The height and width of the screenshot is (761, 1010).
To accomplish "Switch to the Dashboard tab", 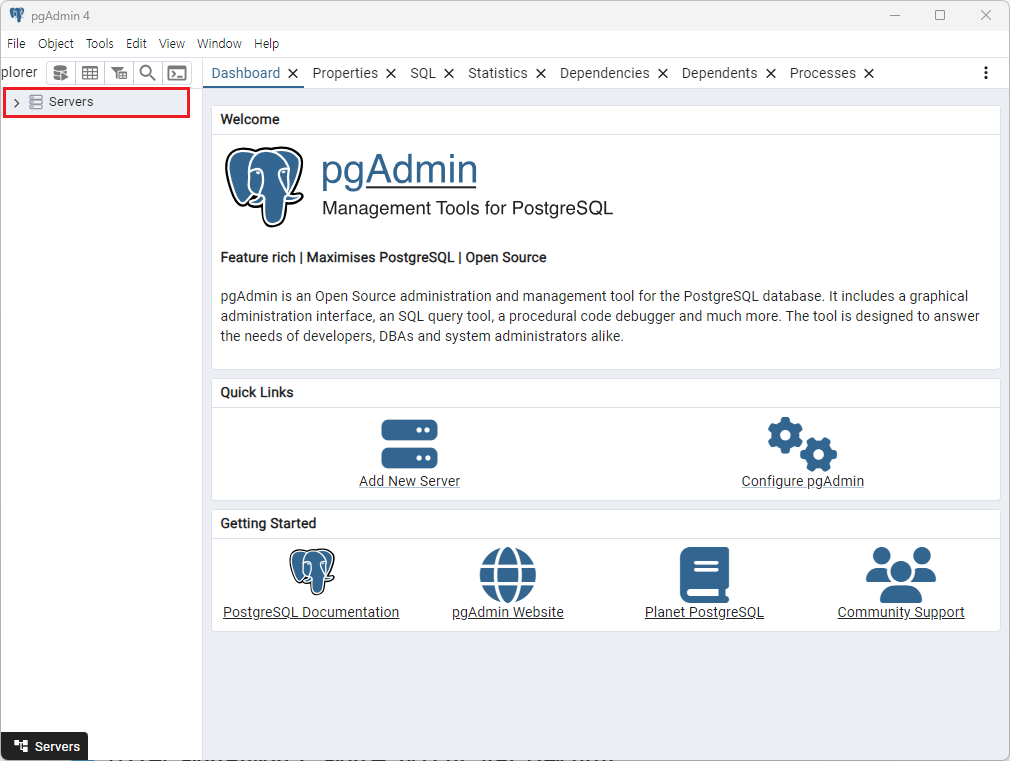I will click(x=245, y=73).
